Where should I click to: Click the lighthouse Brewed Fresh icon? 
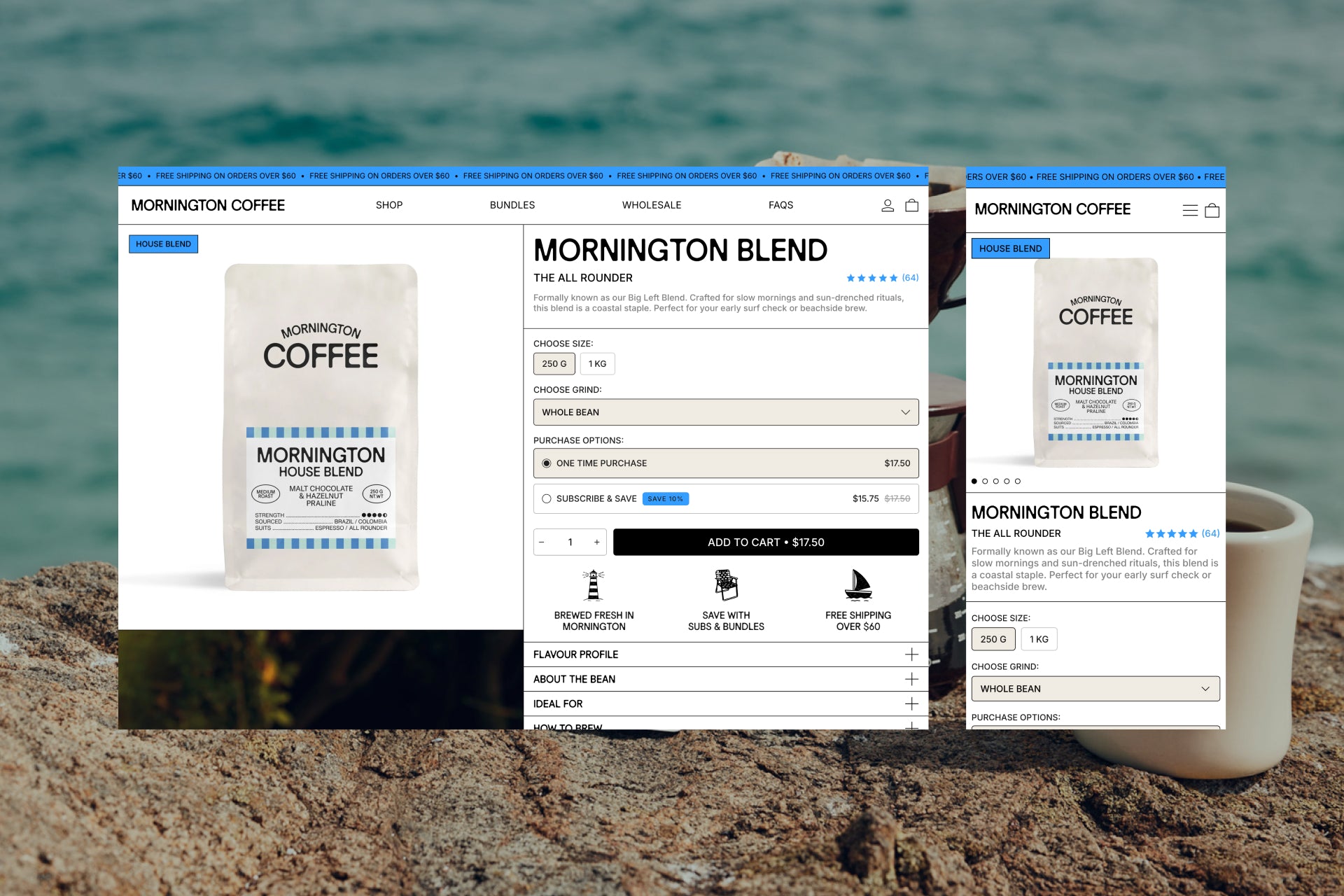(594, 585)
